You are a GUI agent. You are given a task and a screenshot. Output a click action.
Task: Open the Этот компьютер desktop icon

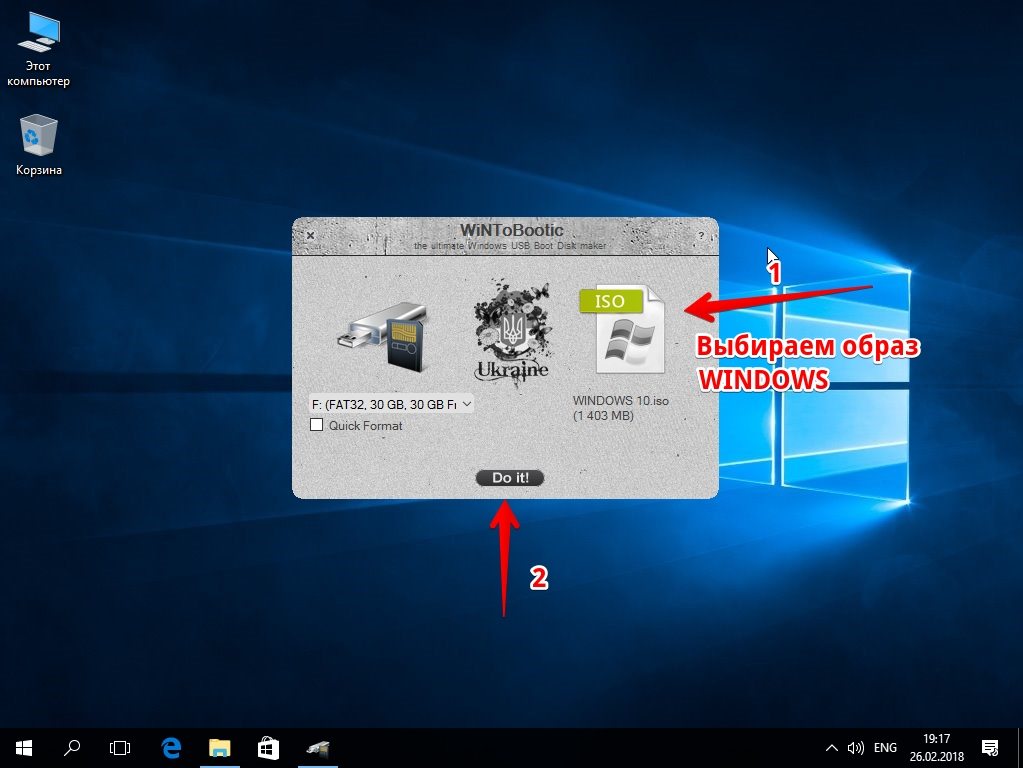pos(38,50)
